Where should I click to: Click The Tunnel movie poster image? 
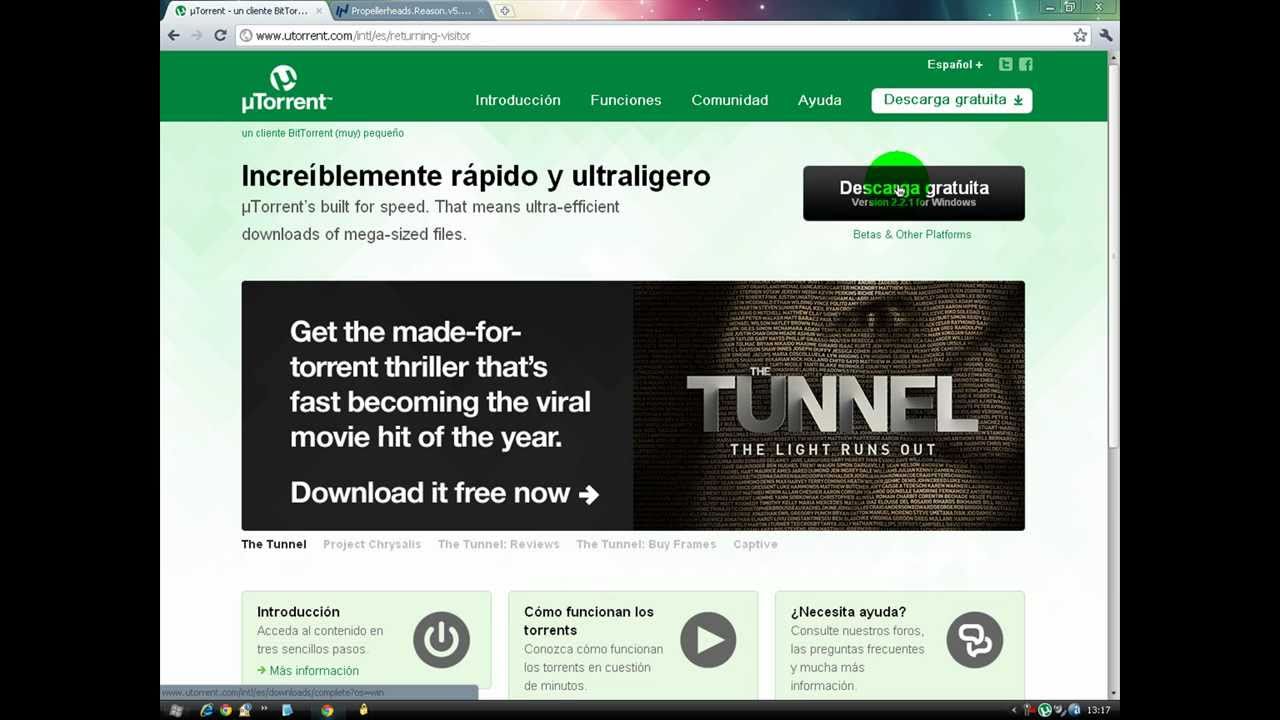click(x=829, y=405)
